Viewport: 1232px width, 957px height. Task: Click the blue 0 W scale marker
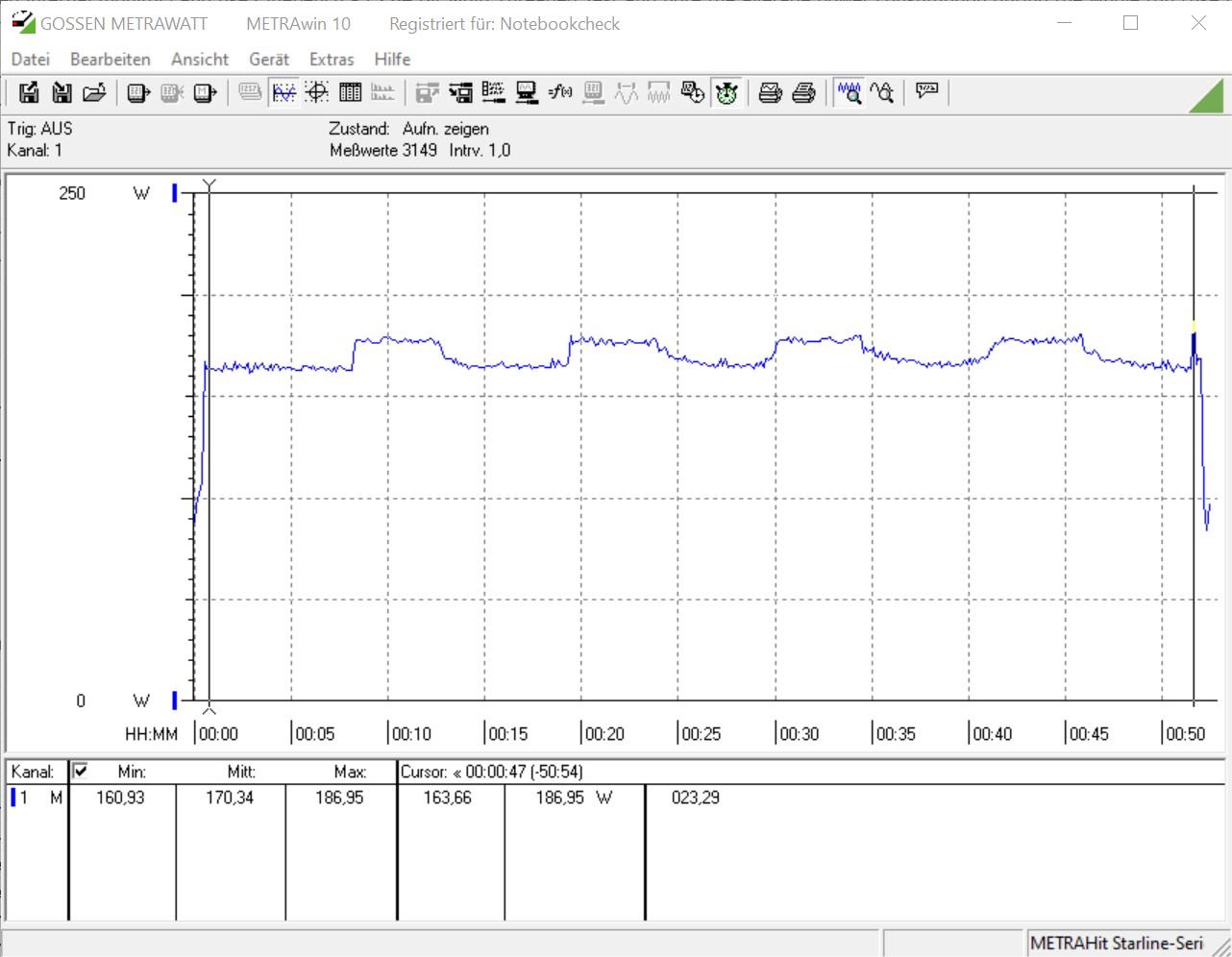[175, 700]
